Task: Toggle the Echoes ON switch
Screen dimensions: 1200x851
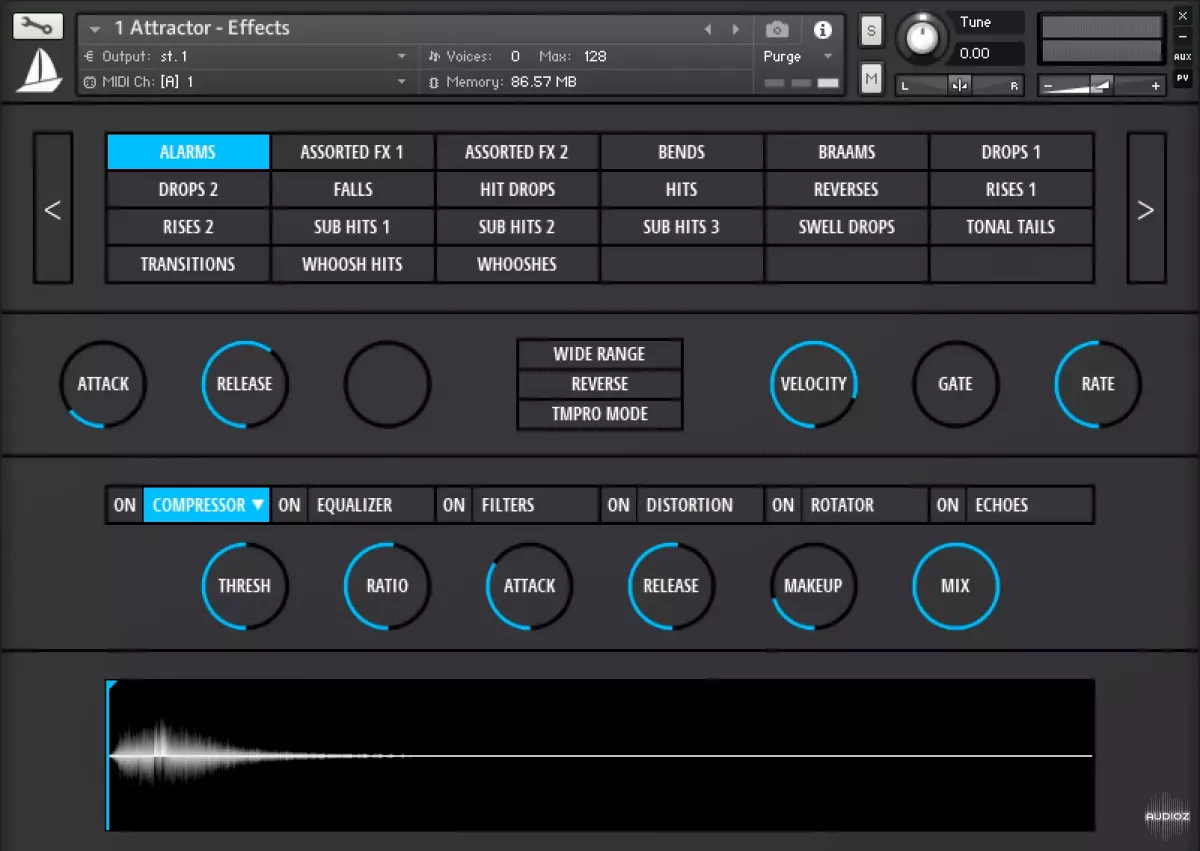Action: point(947,505)
